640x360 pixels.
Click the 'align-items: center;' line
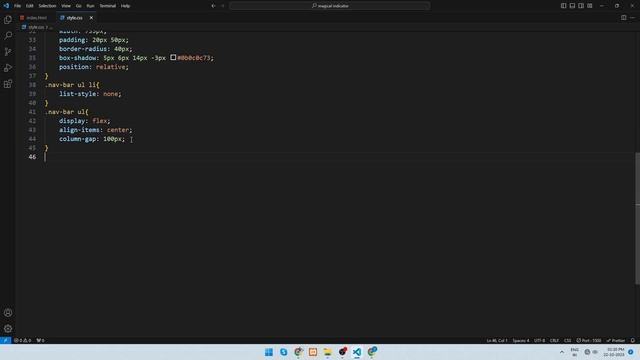pyautogui.click(x=96, y=130)
